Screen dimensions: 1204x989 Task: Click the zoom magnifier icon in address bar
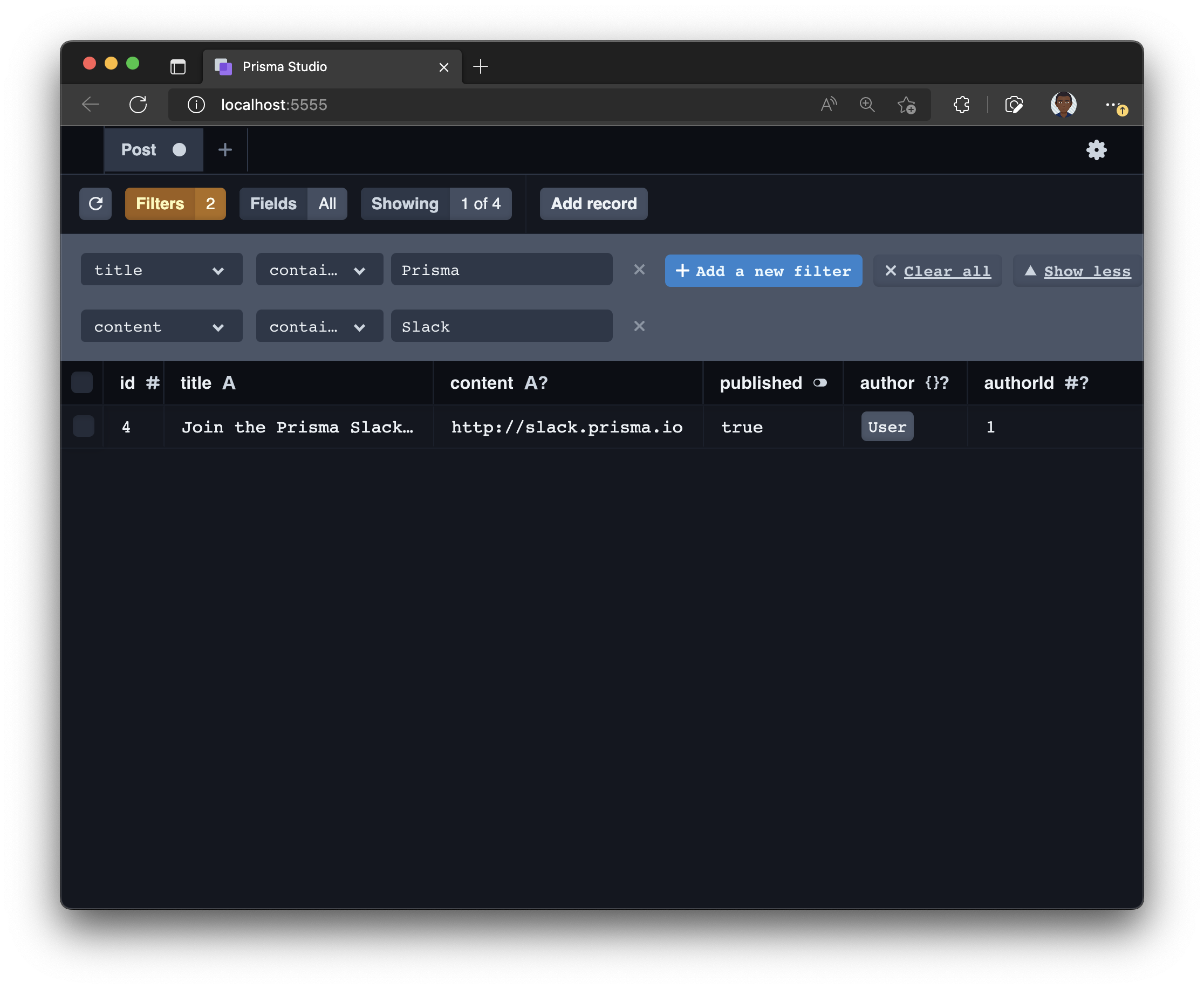click(867, 105)
